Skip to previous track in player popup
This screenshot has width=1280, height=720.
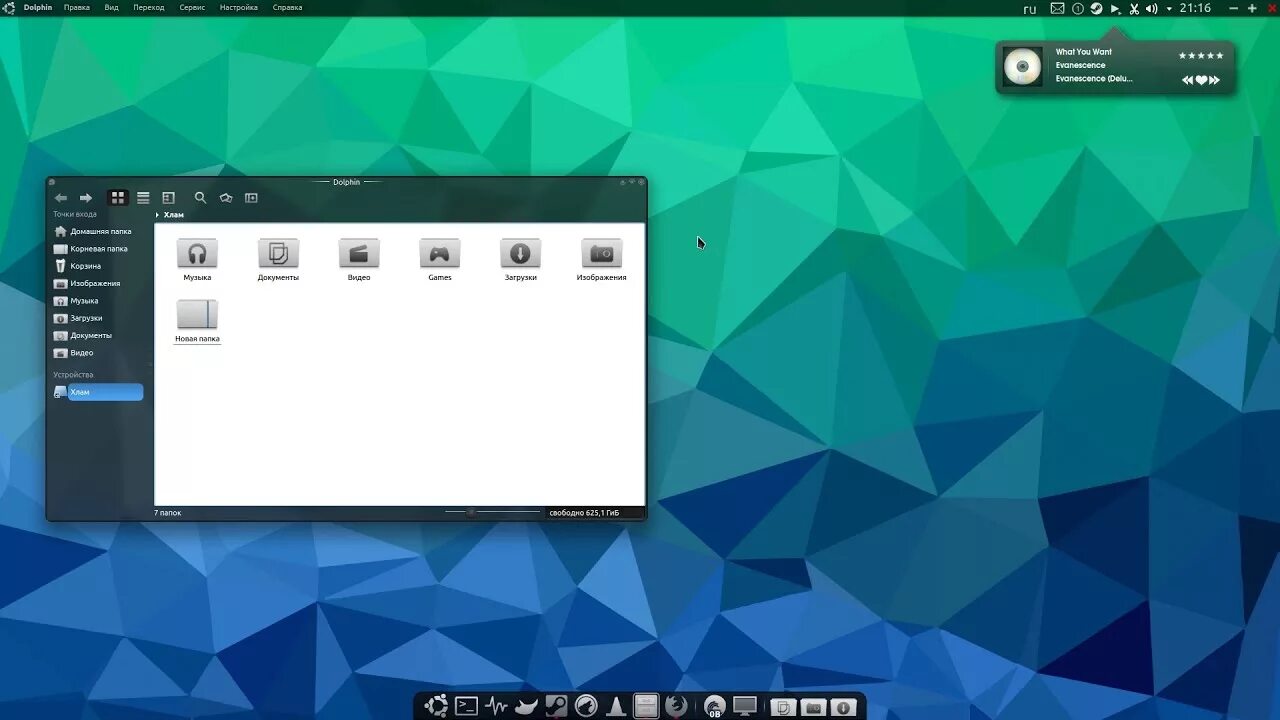pos(1188,80)
